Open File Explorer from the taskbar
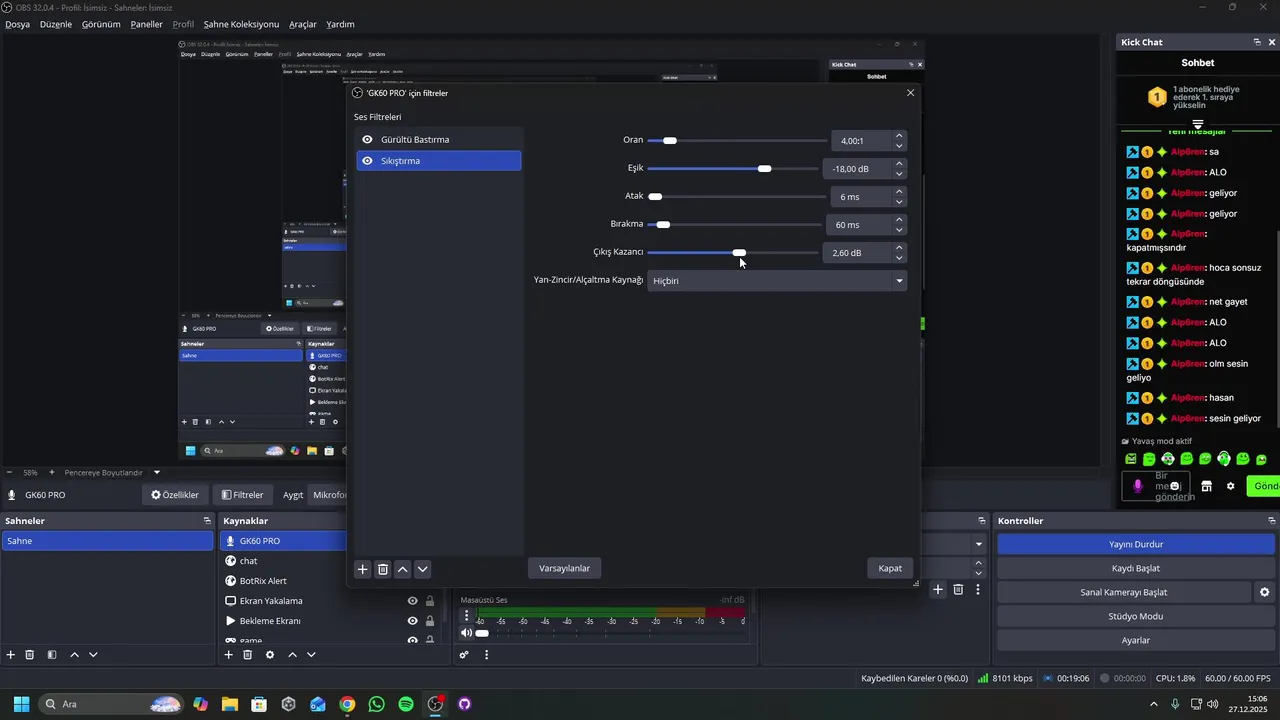The width and height of the screenshot is (1280, 720). [229, 704]
